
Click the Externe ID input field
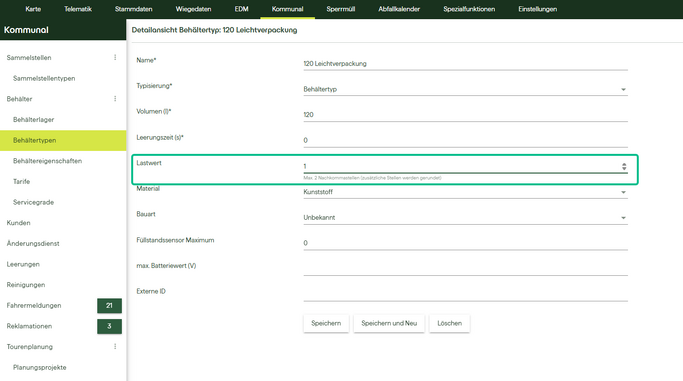(465, 294)
